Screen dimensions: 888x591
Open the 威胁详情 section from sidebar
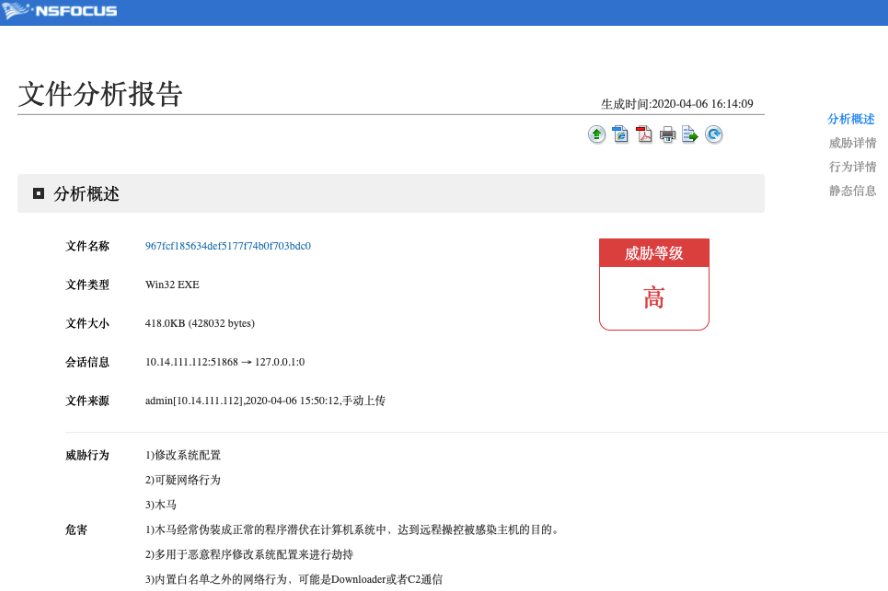850,143
